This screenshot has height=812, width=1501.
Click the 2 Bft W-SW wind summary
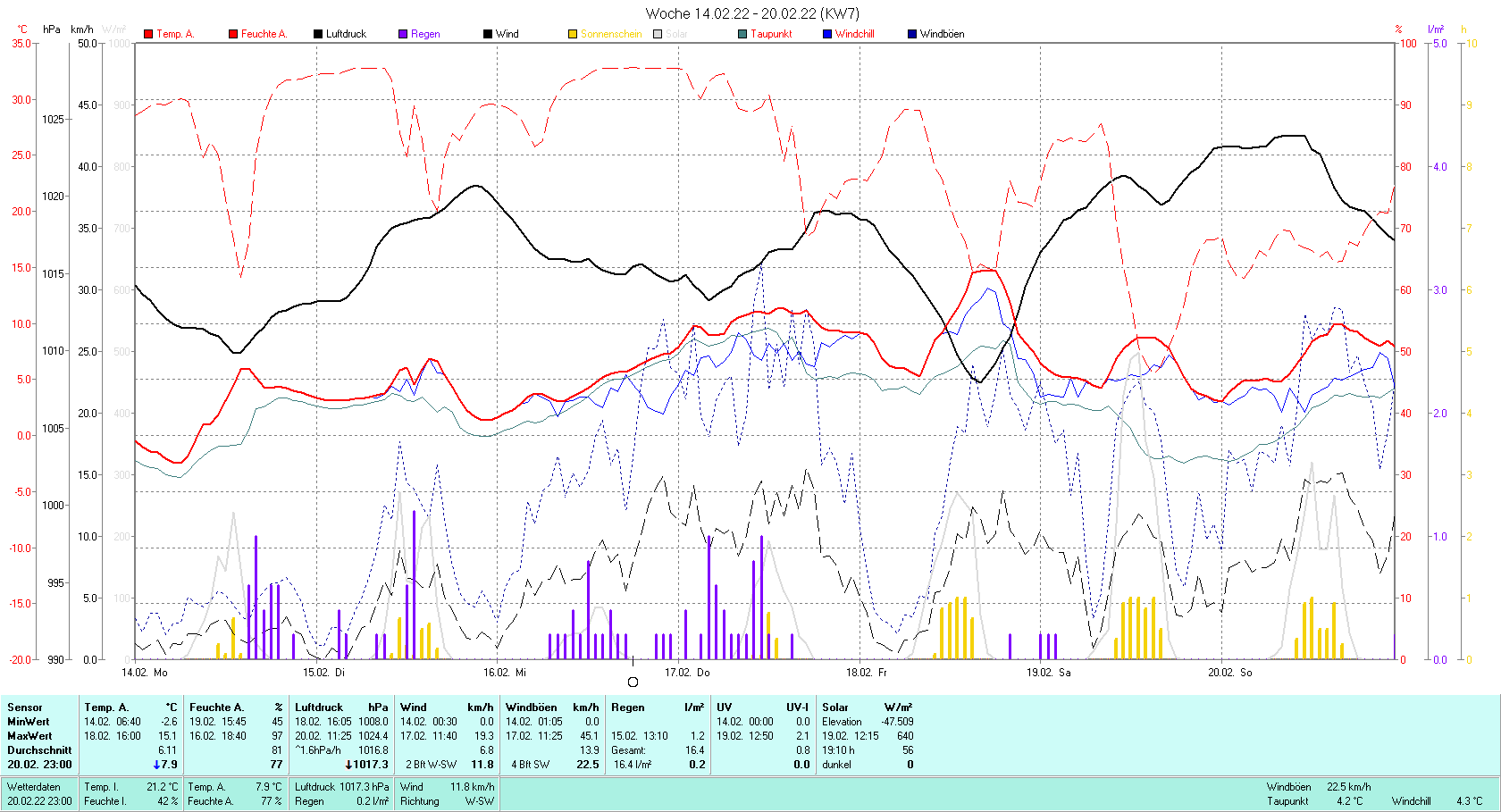(431, 765)
